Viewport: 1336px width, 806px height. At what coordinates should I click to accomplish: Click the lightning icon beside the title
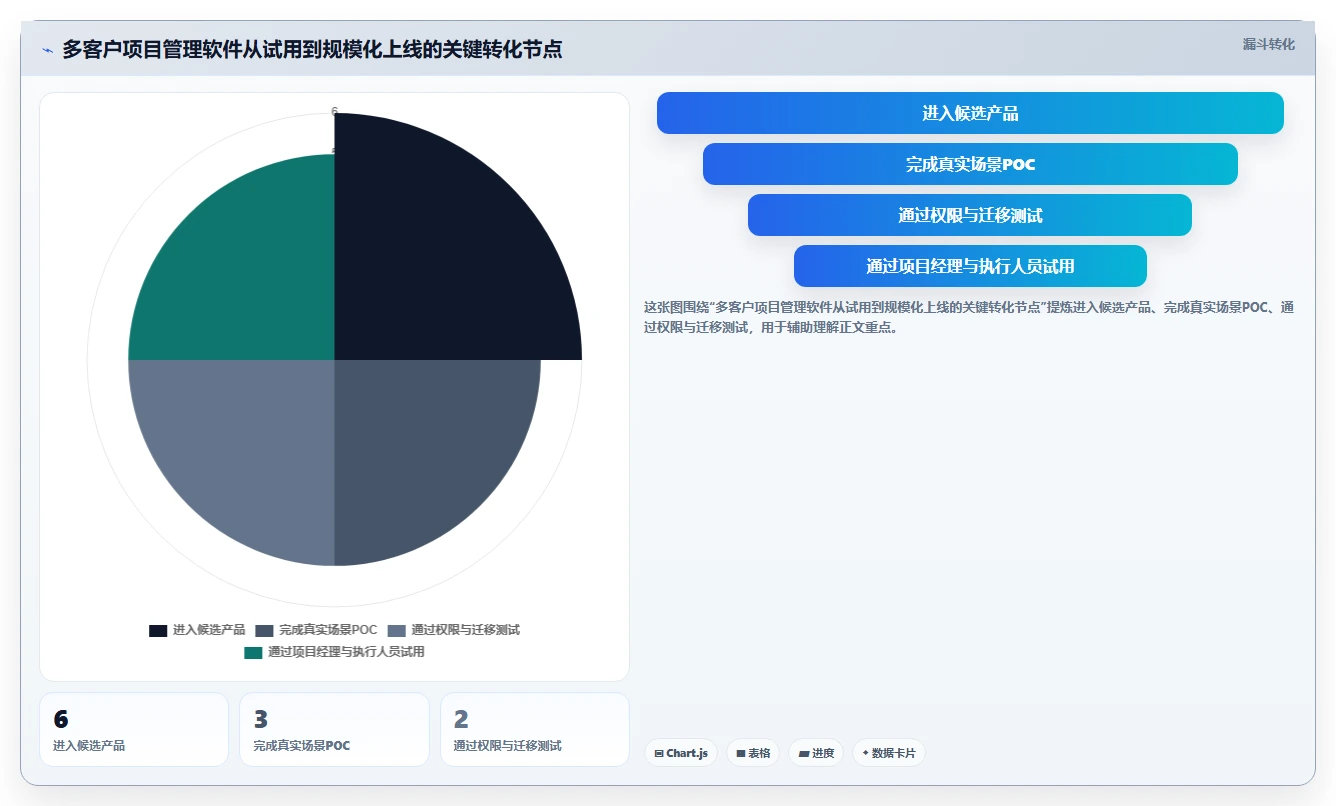point(47,50)
